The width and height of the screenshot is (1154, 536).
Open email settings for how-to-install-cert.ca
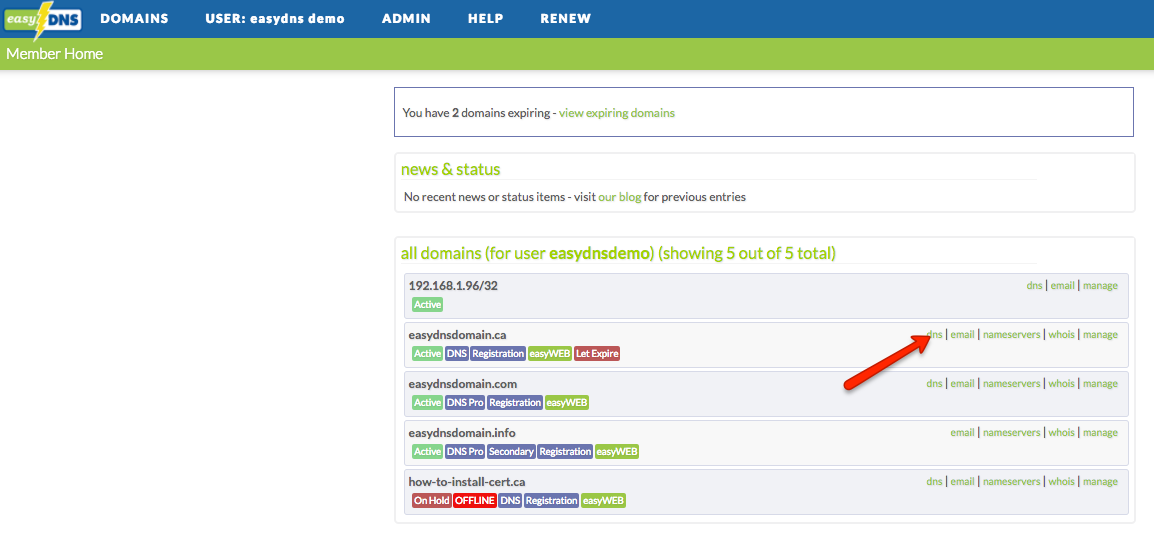coord(963,482)
